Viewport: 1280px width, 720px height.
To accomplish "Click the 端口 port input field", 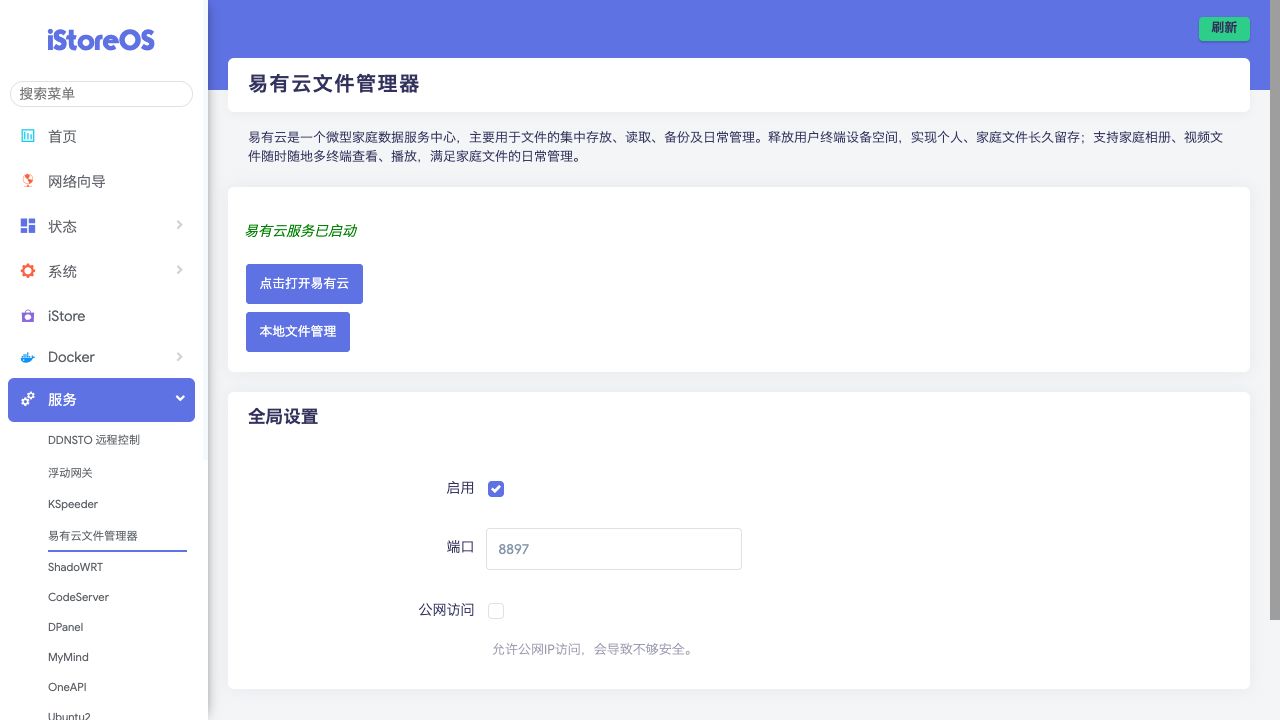I will tap(613, 549).
